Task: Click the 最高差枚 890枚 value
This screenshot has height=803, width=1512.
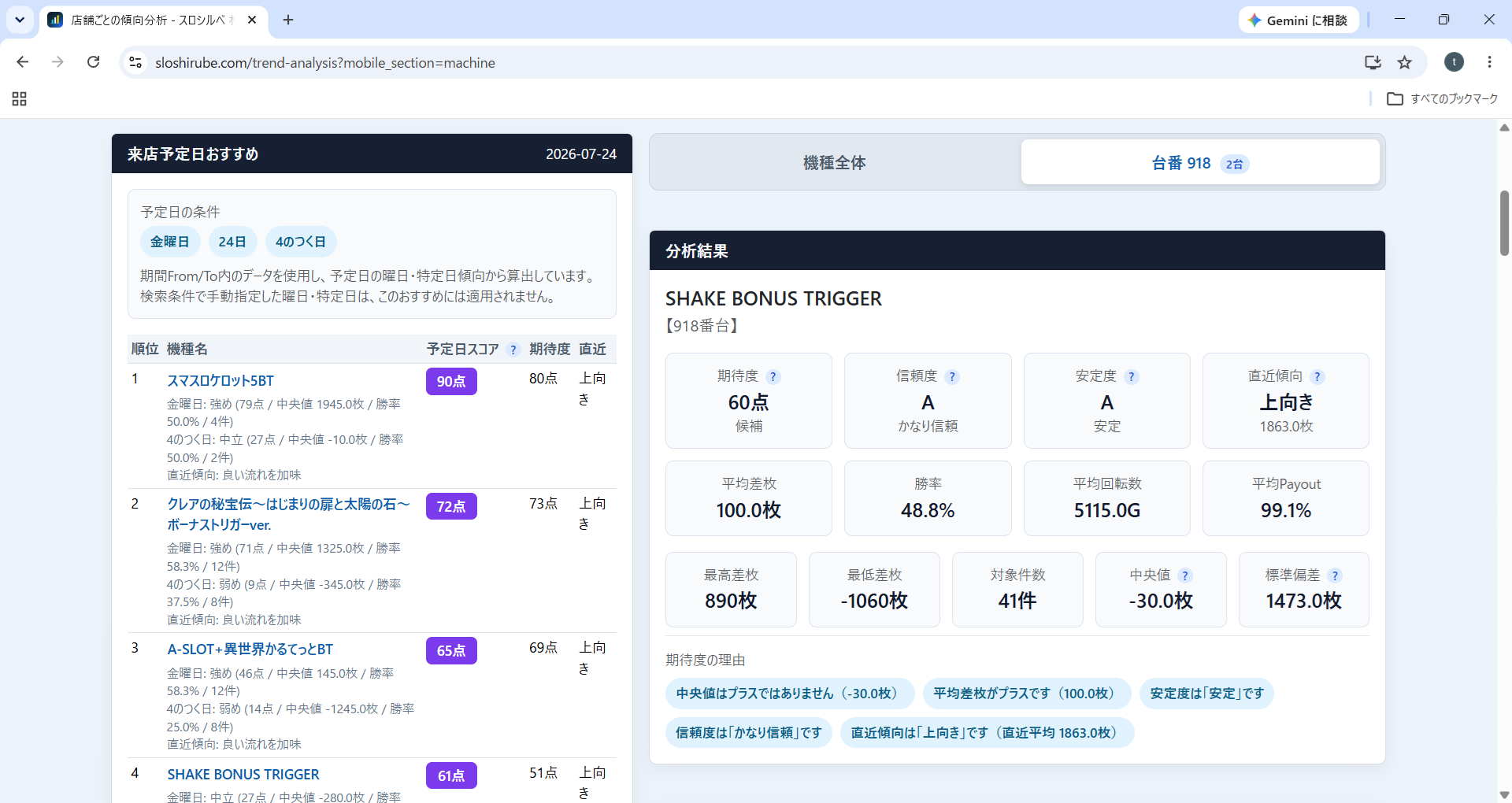Action: point(731,601)
